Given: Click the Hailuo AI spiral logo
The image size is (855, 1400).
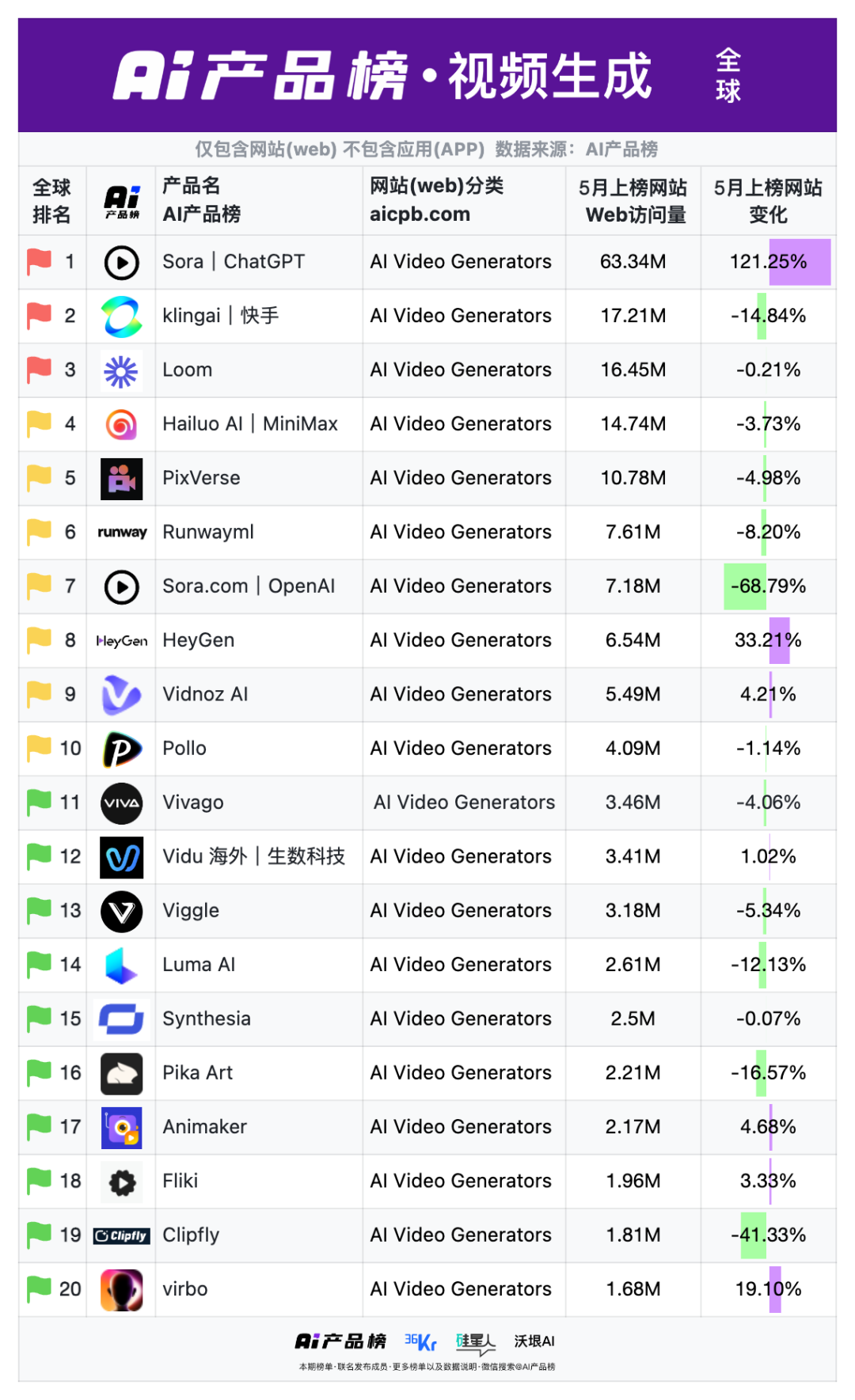Looking at the screenshot, I should [121, 425].
